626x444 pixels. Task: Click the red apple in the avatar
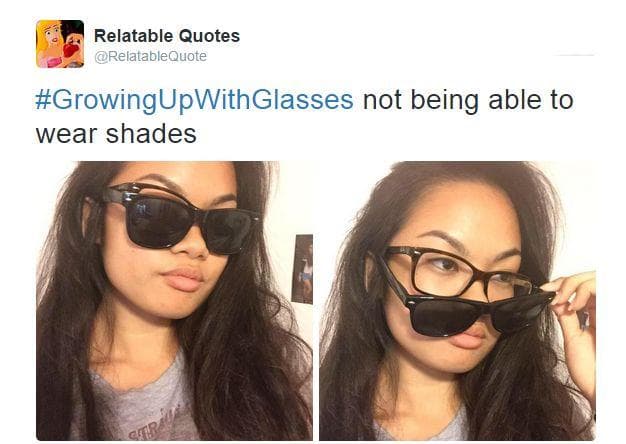[71, 50]
